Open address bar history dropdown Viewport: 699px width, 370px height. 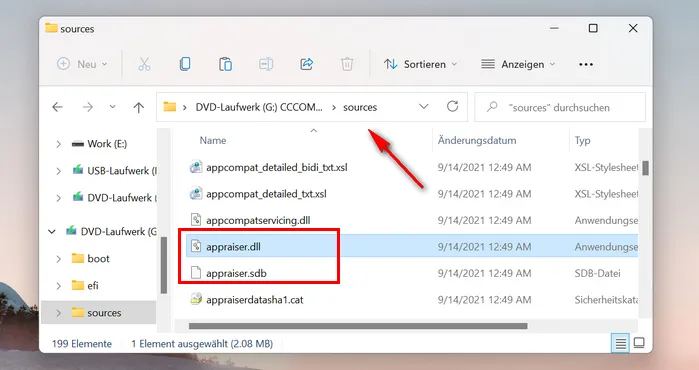coord(424,107)
